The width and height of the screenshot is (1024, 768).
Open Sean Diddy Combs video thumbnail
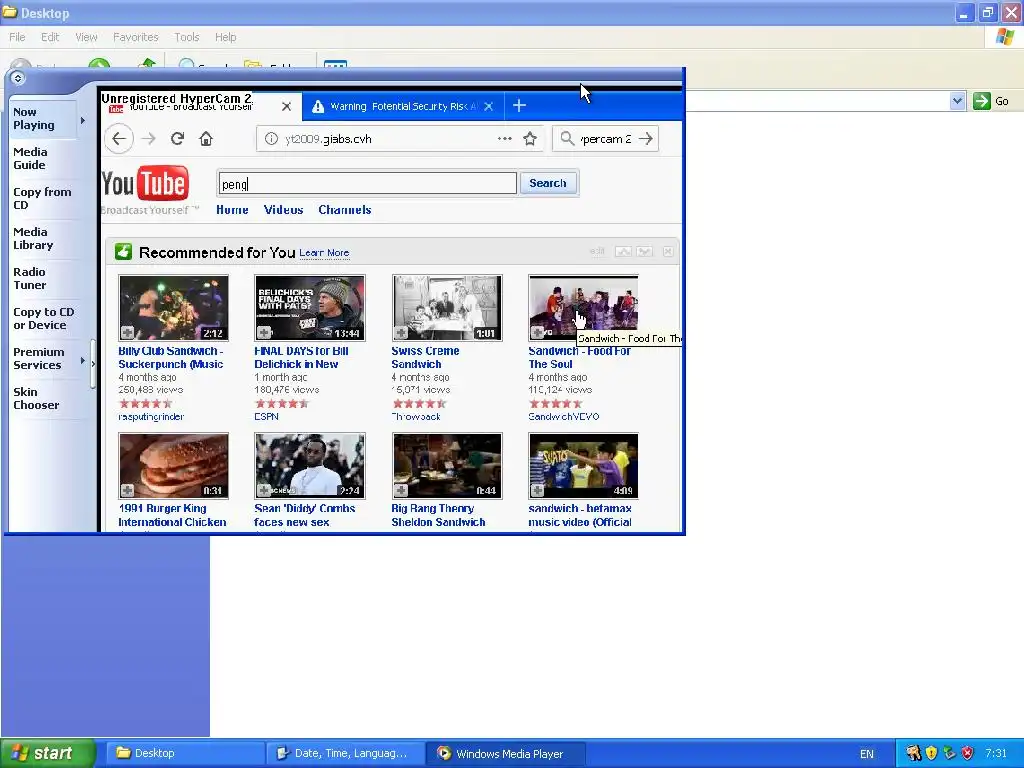[x=310, y=466]
